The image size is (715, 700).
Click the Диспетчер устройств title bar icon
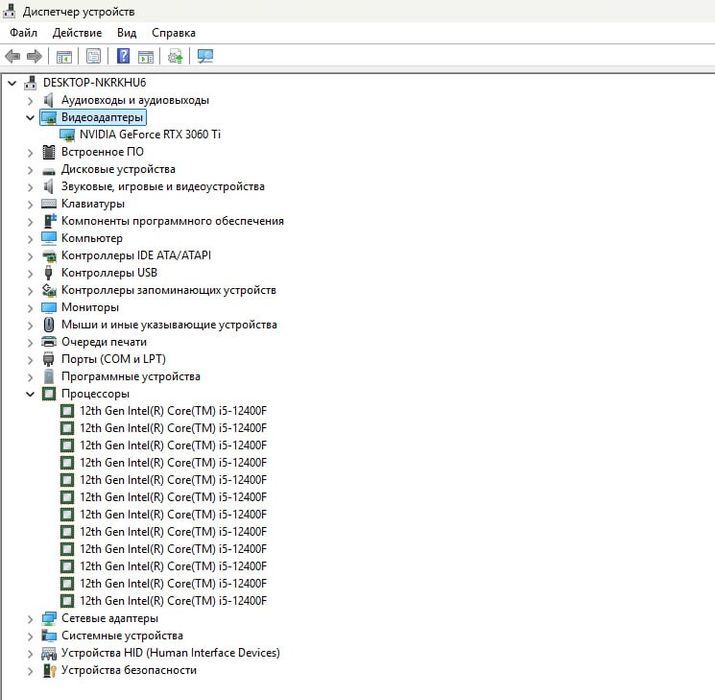point(9,11)
